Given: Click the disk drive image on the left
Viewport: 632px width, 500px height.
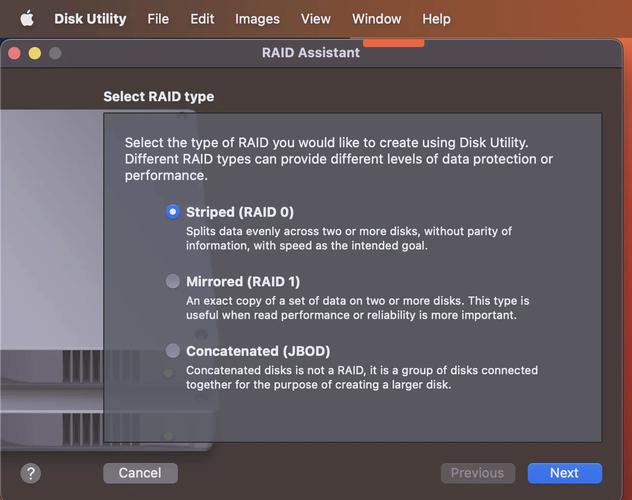Looking at the screenshot, I should [50, 300].
